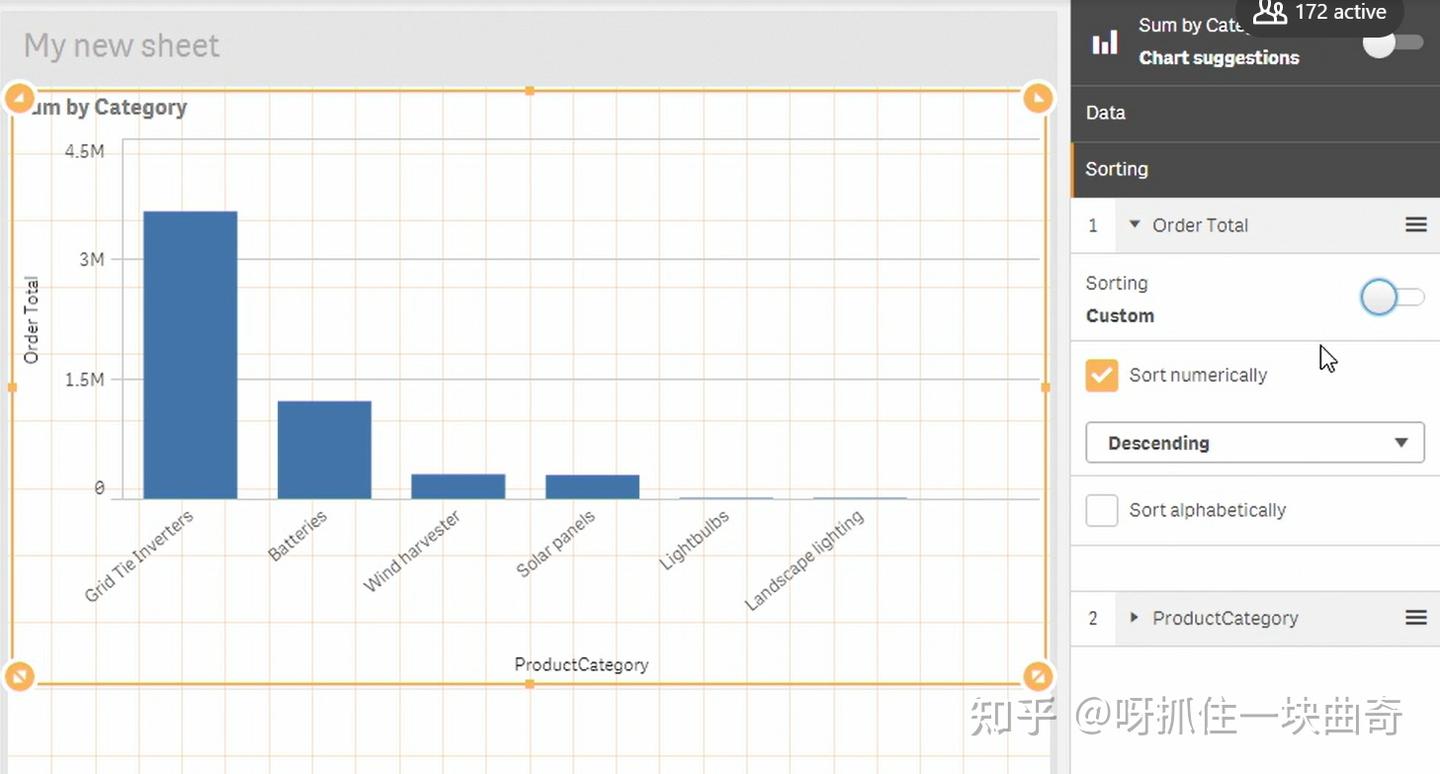Click the 3M y-axis value
This screenshot has width=1440, height=774.
[x=92, y=259]
